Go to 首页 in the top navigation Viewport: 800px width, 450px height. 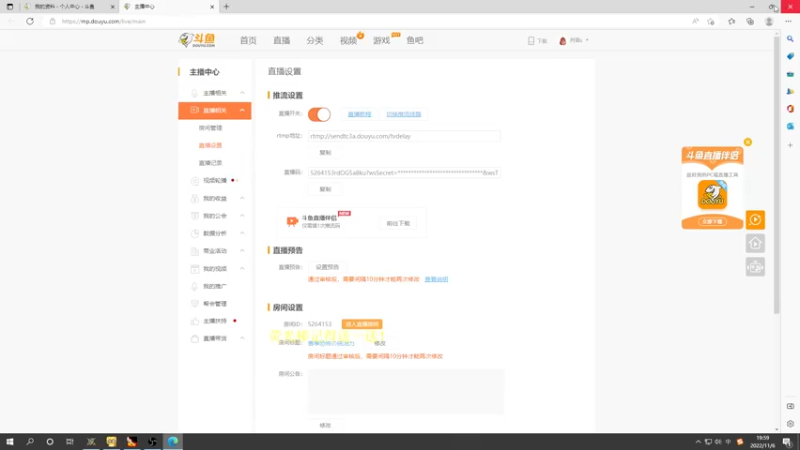[248, 40]
